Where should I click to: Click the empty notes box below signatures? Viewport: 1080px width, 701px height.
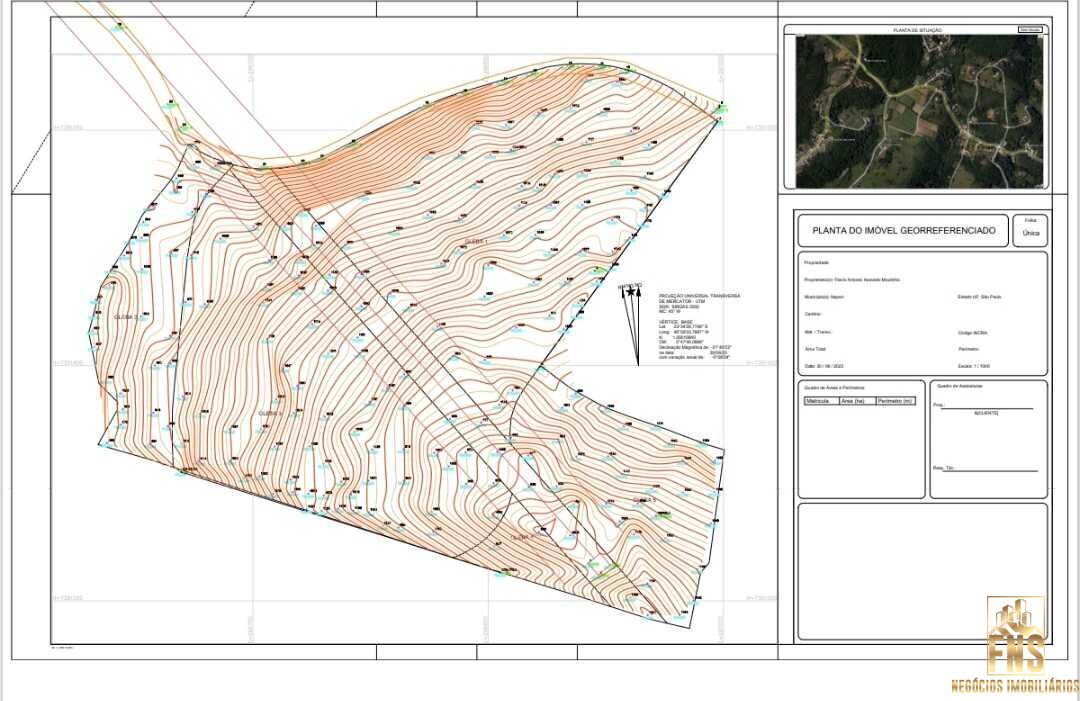[x=921, y=570]
